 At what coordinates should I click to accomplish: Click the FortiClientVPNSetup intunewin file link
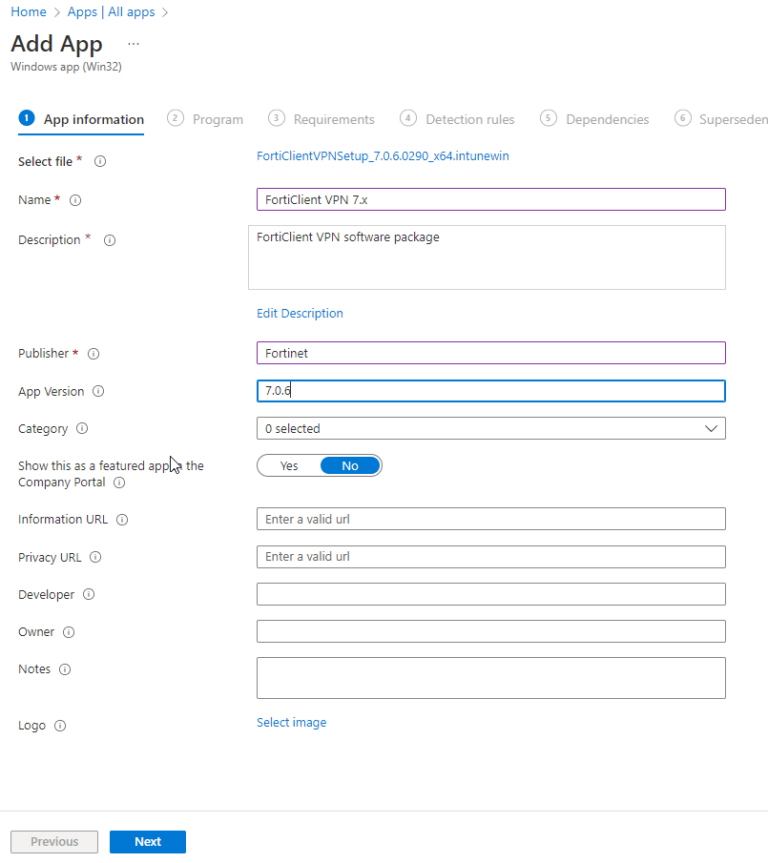click(383, 156)
